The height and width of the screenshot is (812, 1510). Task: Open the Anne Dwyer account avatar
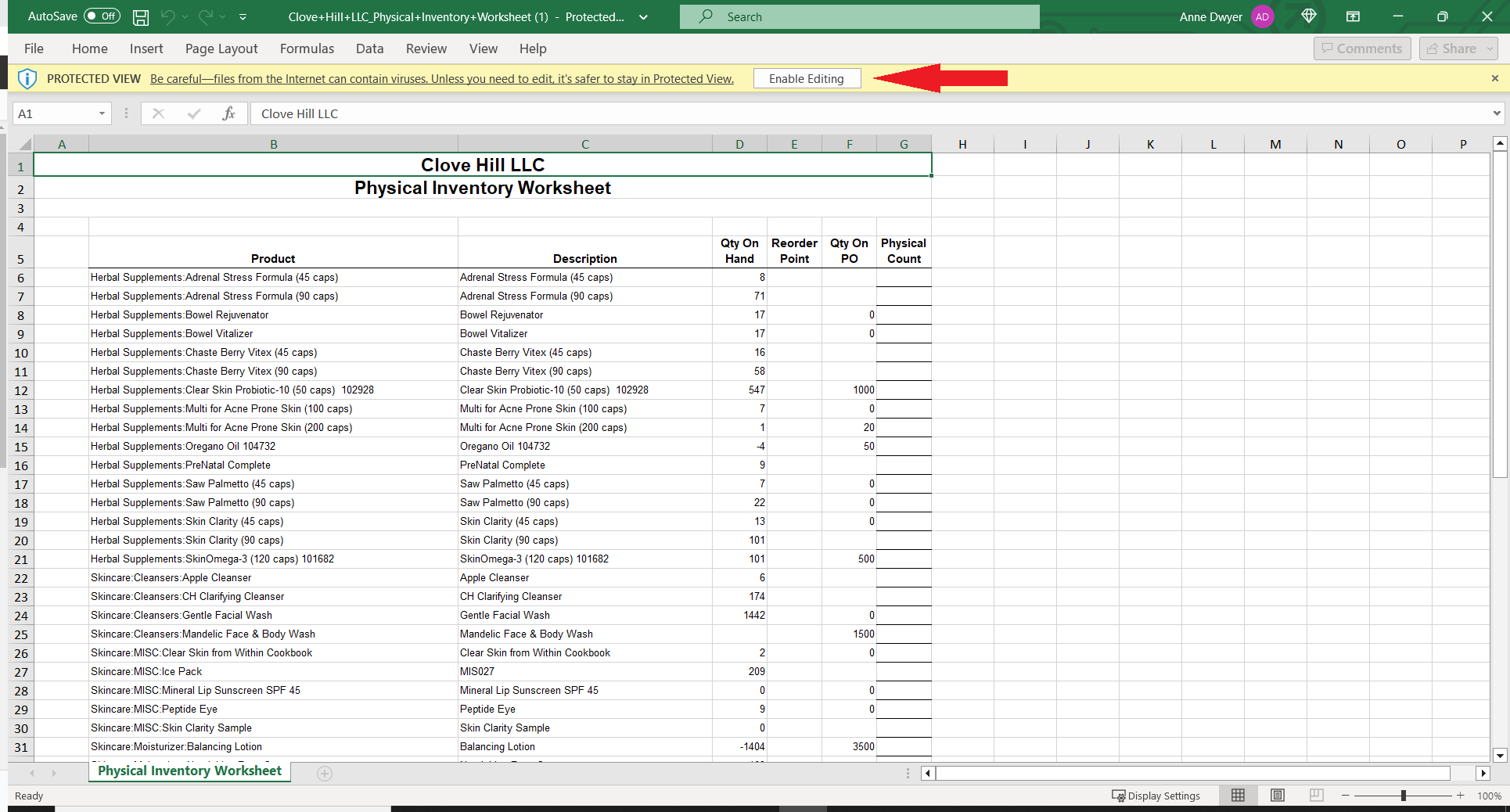pyautogui.click(x=1262, y=16)
